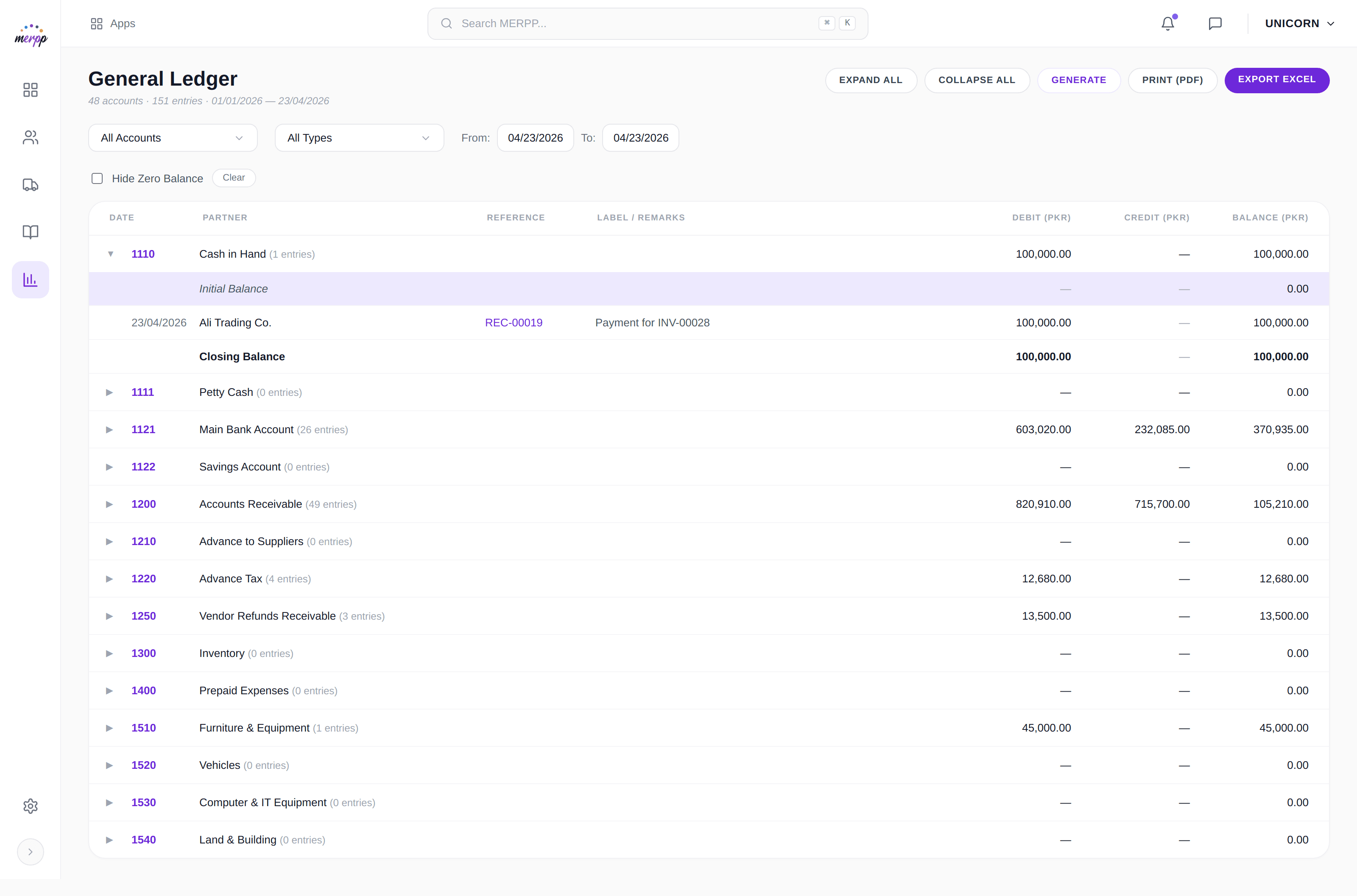This screenshot has width=1357, height=896.
Task: Select the reports chart icon in sidebar
Action: (x=30, y=279)
